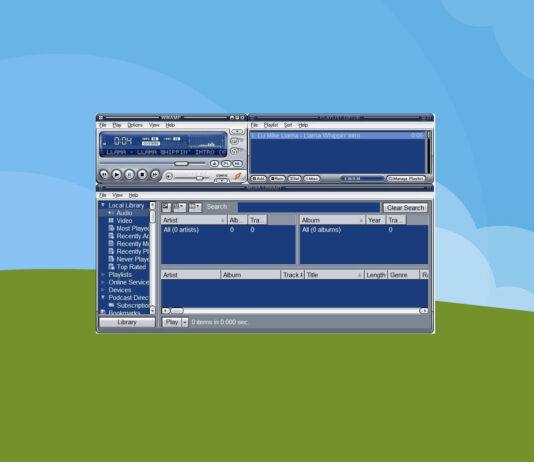
Task: Open the third view dropdown icon left of Search
Action: pos(195,207)
